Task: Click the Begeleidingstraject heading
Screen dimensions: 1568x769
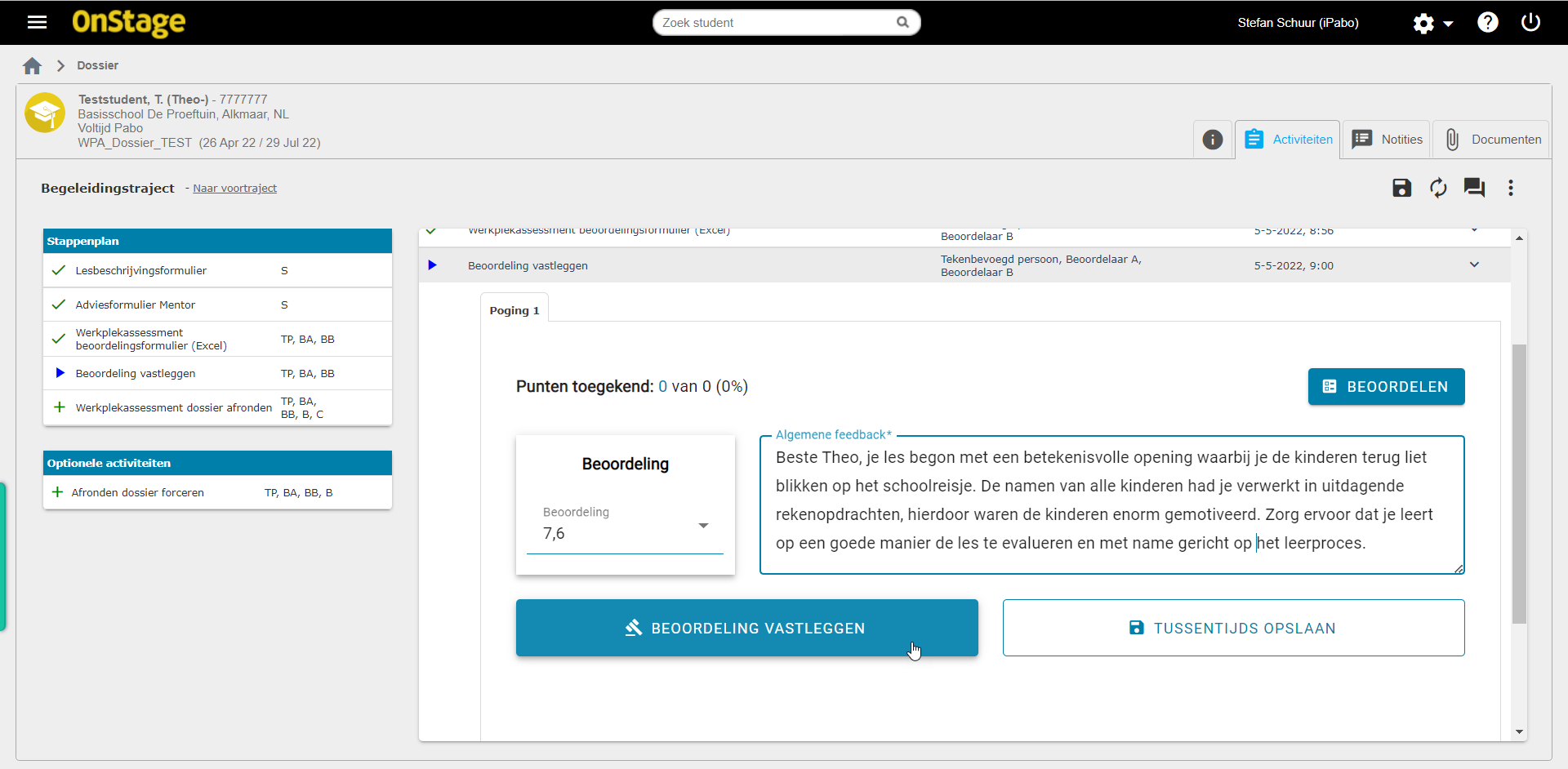Action: click(x=108, y=188)
